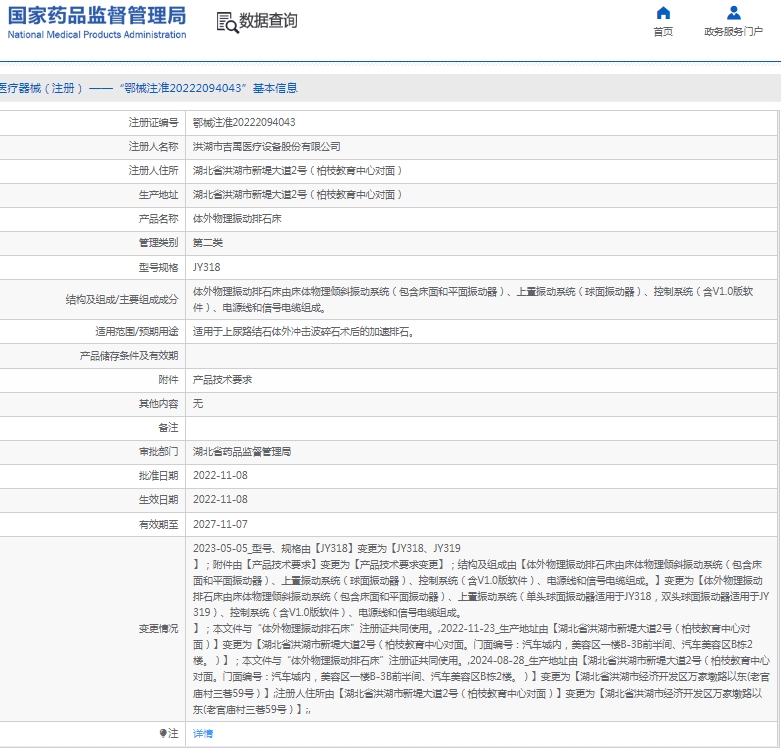Click the 数据查询 search document icon
The height and width of the screenshot is (751, 781).
[x=227, y=23]
